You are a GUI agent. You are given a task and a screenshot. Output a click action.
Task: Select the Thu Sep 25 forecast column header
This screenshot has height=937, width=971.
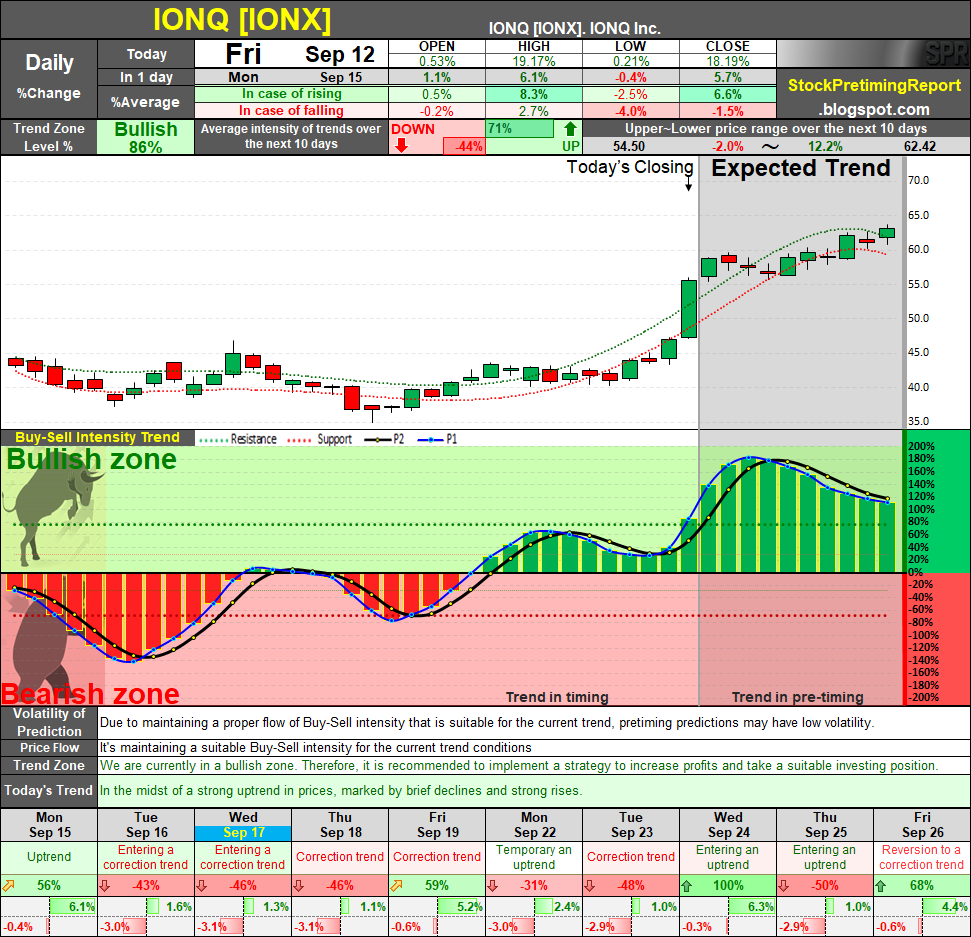pyautogui.click(x=825, y=825)
